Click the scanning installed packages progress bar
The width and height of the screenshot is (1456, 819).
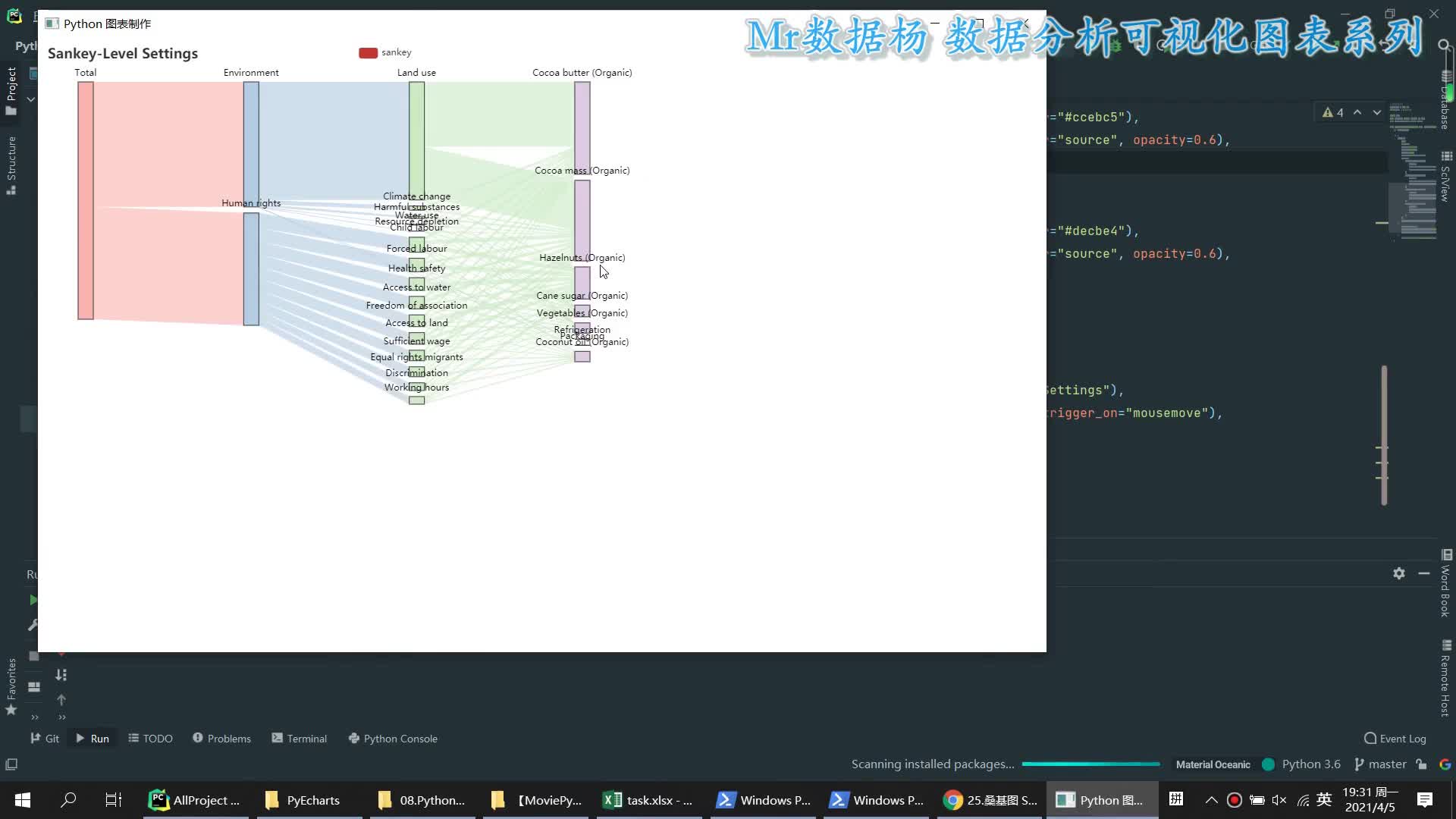[x=1092, y=764]
